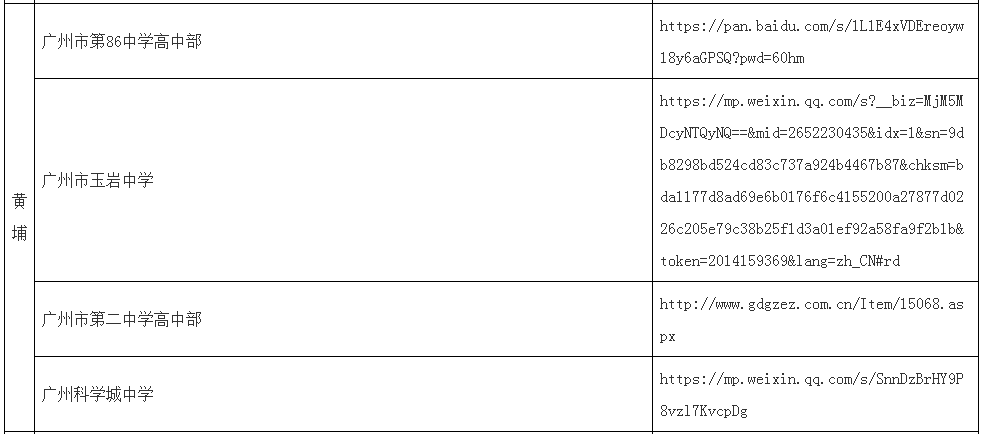Click the 黄 character in district column
The image size is (981, 434).
coord(20,200)
